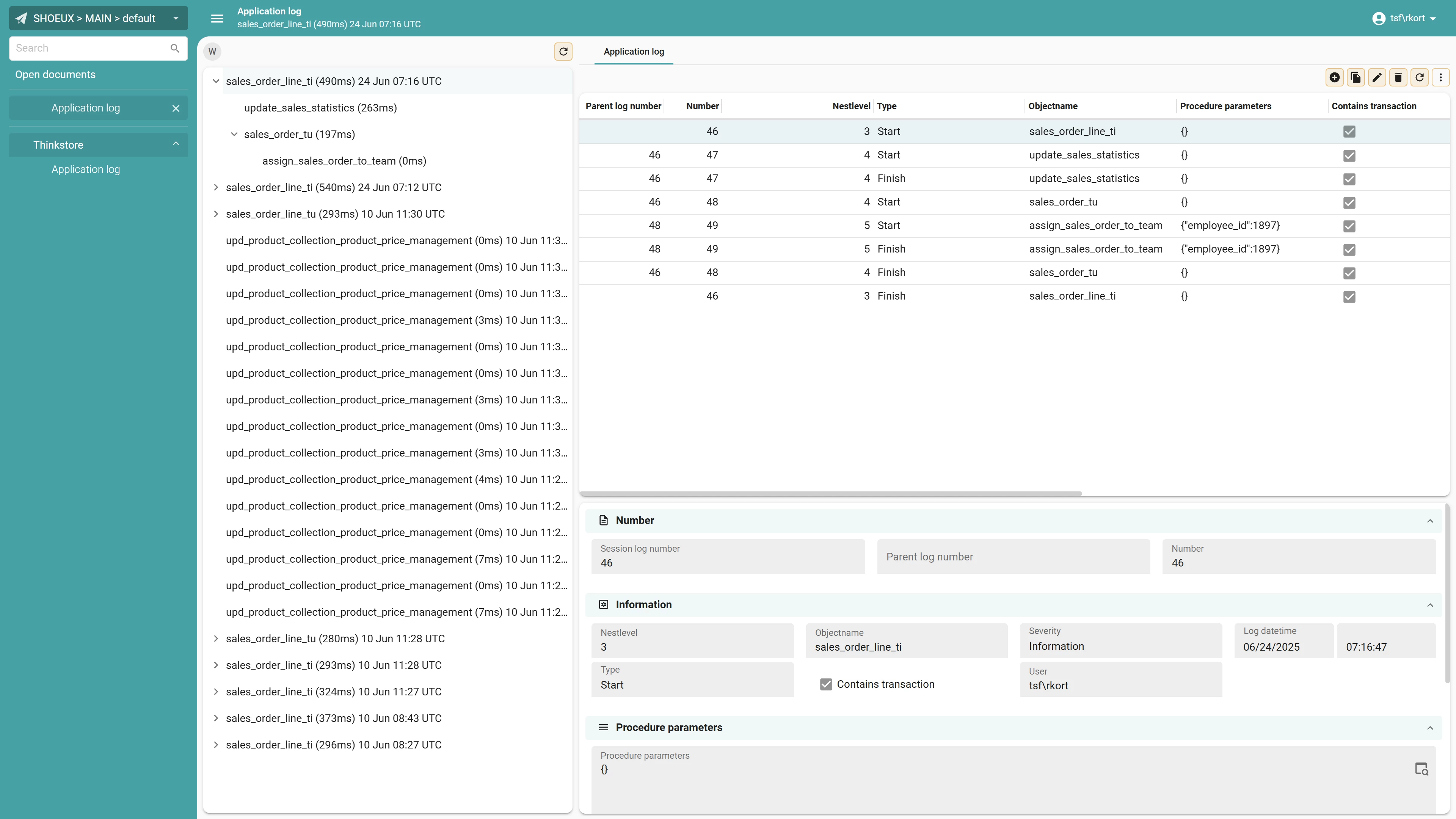This screenshot has height=819, width=1456.
Task: Delete the selected log record
Action: (1398, 77)
